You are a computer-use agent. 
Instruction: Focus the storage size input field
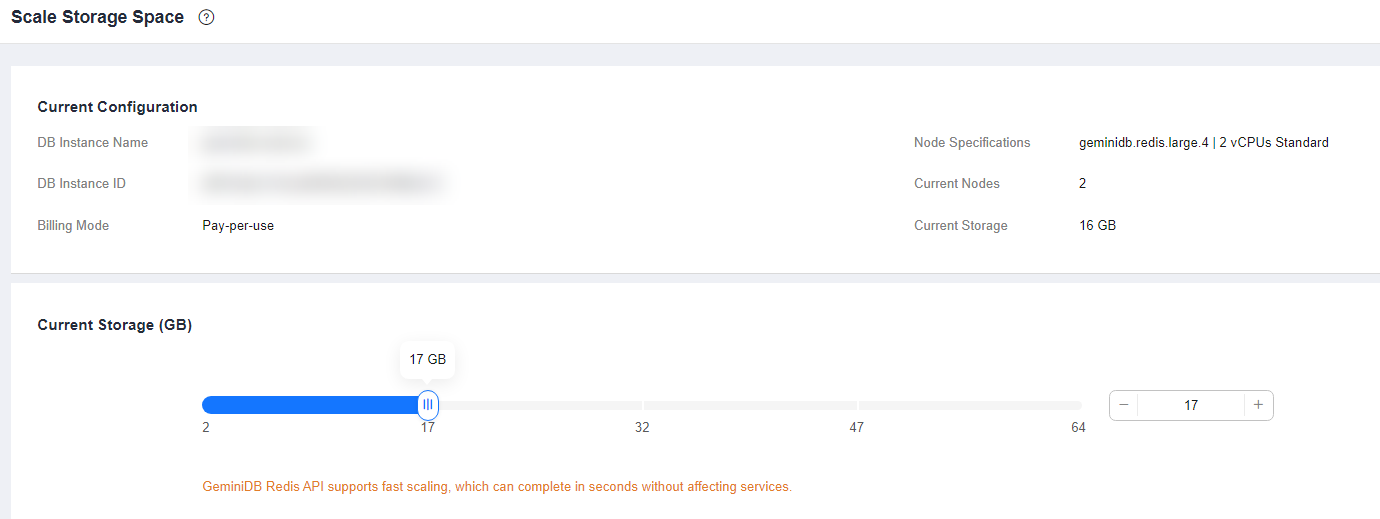point(1190,405)
